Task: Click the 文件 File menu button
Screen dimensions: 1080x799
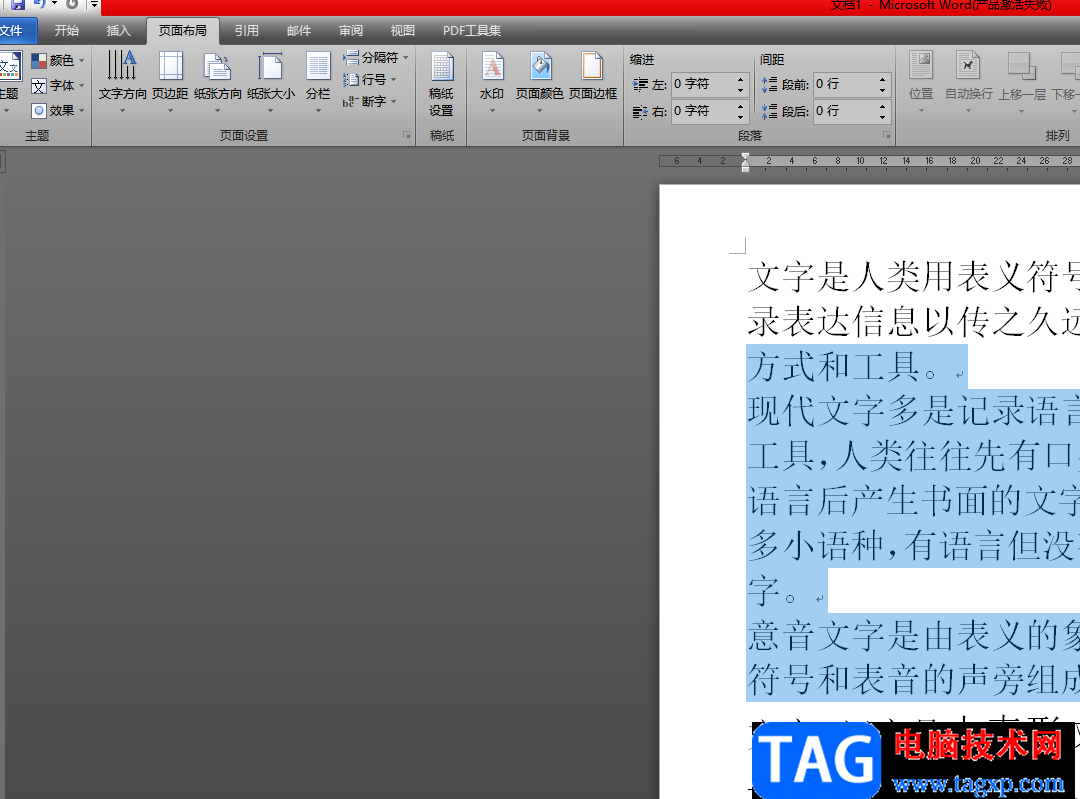Action: click(14, 31)
